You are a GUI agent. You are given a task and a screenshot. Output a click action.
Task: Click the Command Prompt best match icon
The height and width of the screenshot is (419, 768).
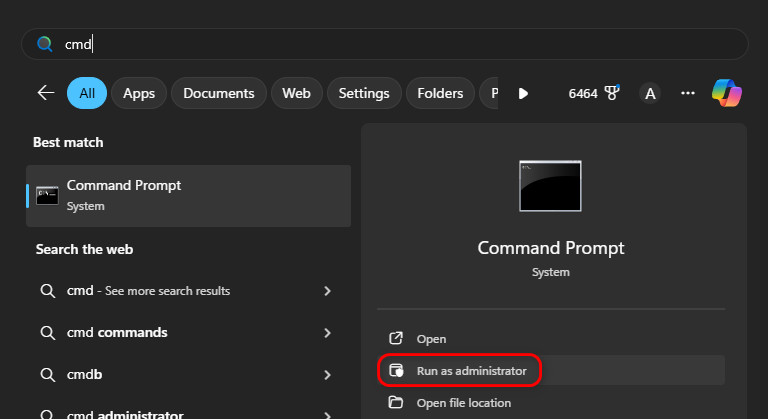pyautogui.click(x=47, y=195)
